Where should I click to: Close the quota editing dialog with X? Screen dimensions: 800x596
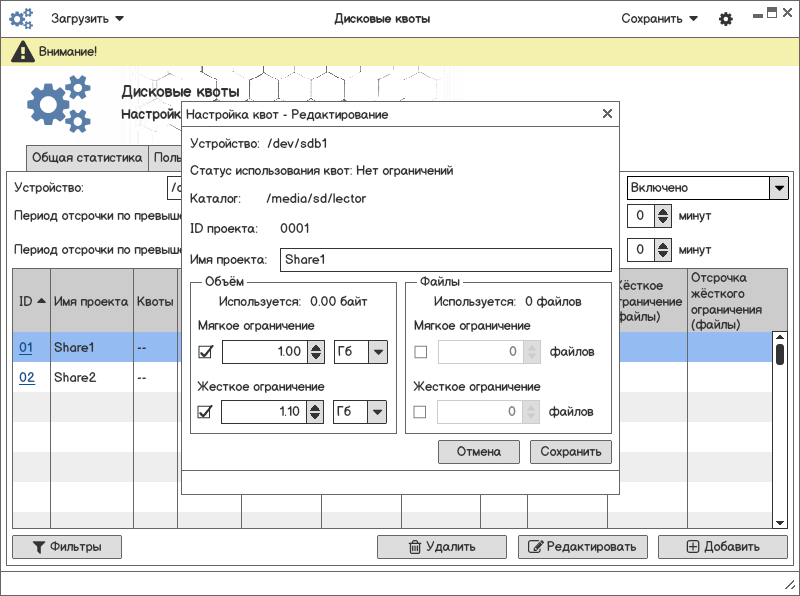point(607,115)
